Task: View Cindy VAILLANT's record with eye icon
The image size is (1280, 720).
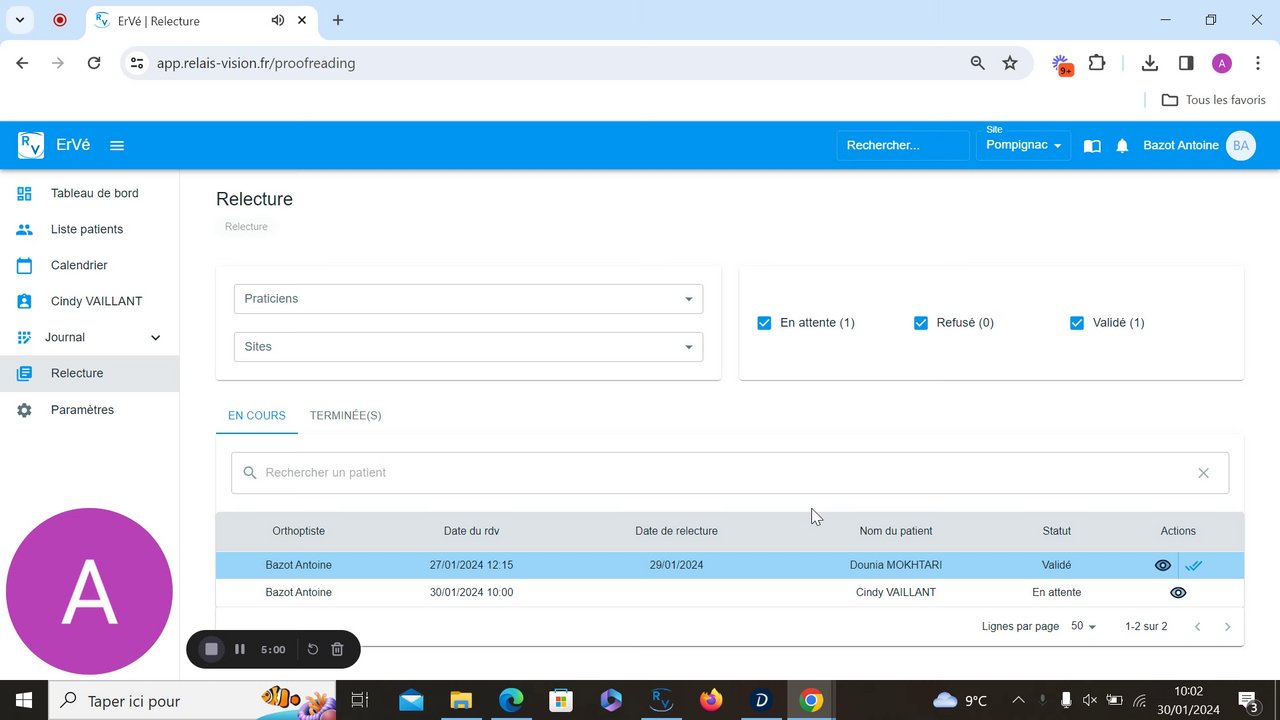Action: tap(1178, 592)
